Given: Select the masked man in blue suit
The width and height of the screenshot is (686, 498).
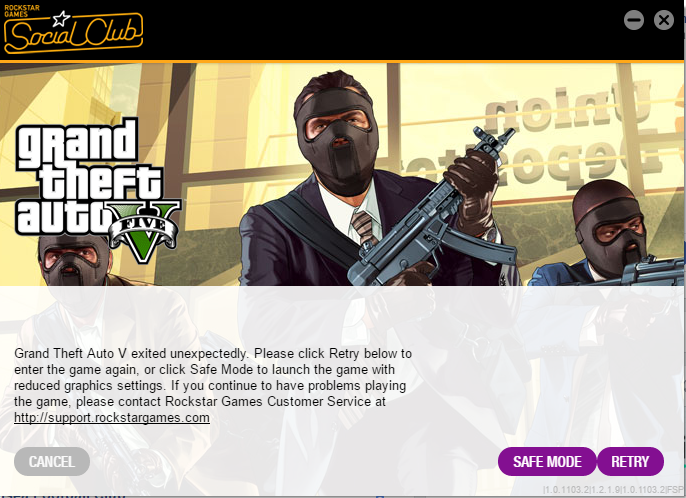Looking at the screenshot, I should click(x=606, y=234).
